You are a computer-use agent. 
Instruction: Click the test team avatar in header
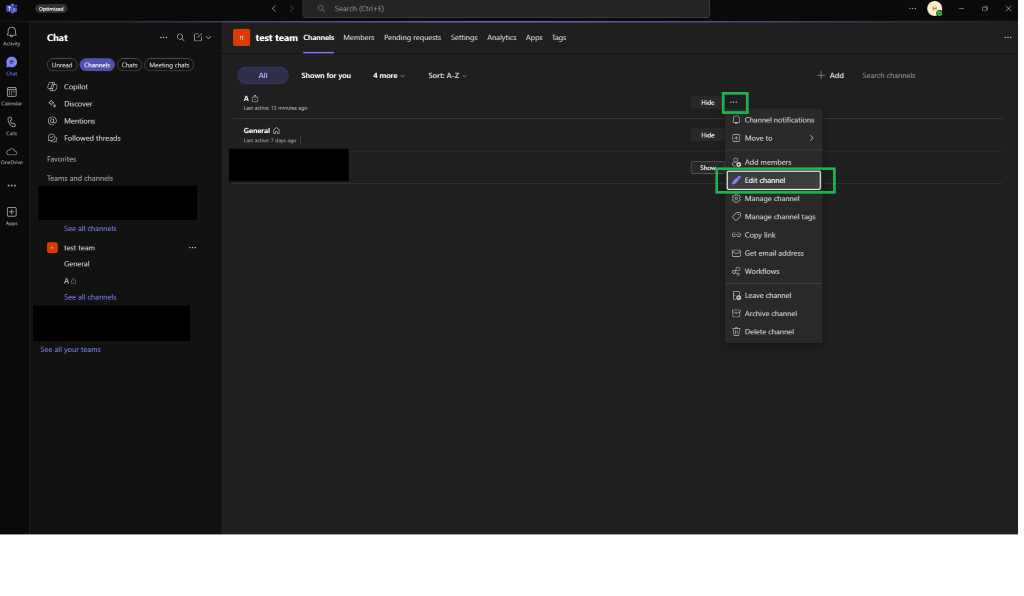click(241, 37)
